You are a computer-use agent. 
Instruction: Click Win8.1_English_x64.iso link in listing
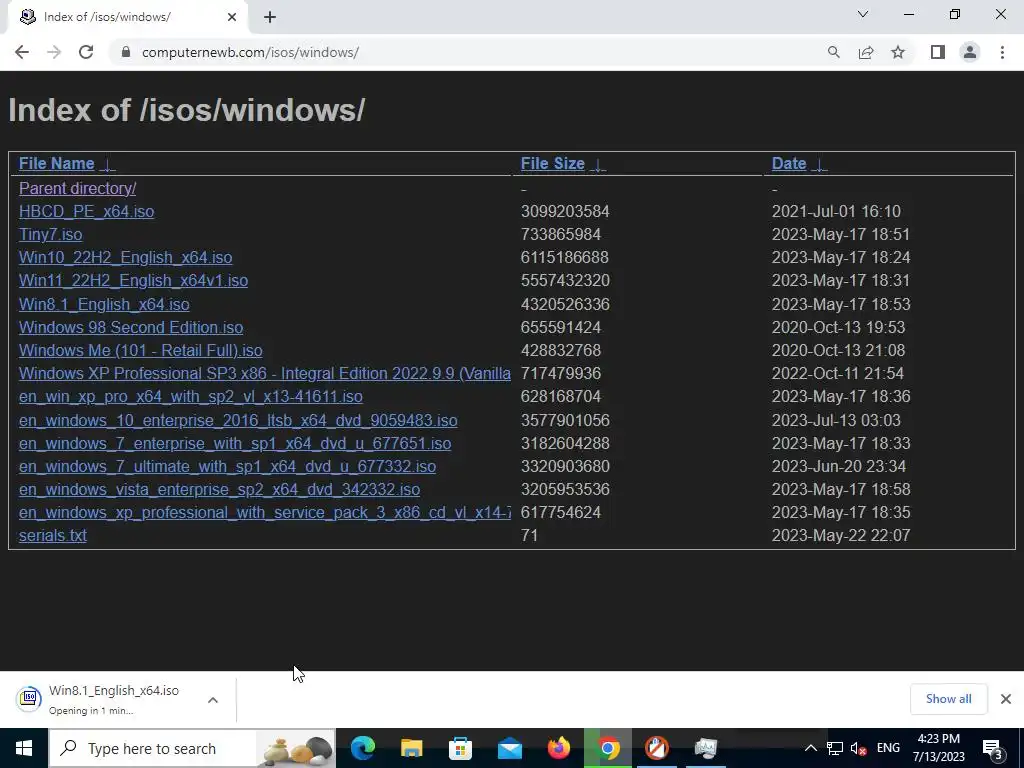point(104,304)
